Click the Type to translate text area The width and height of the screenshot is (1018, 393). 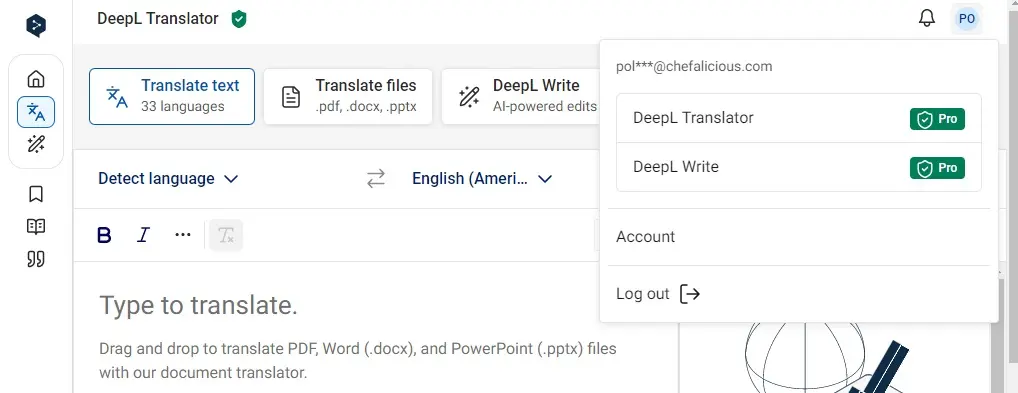[375, 325]
